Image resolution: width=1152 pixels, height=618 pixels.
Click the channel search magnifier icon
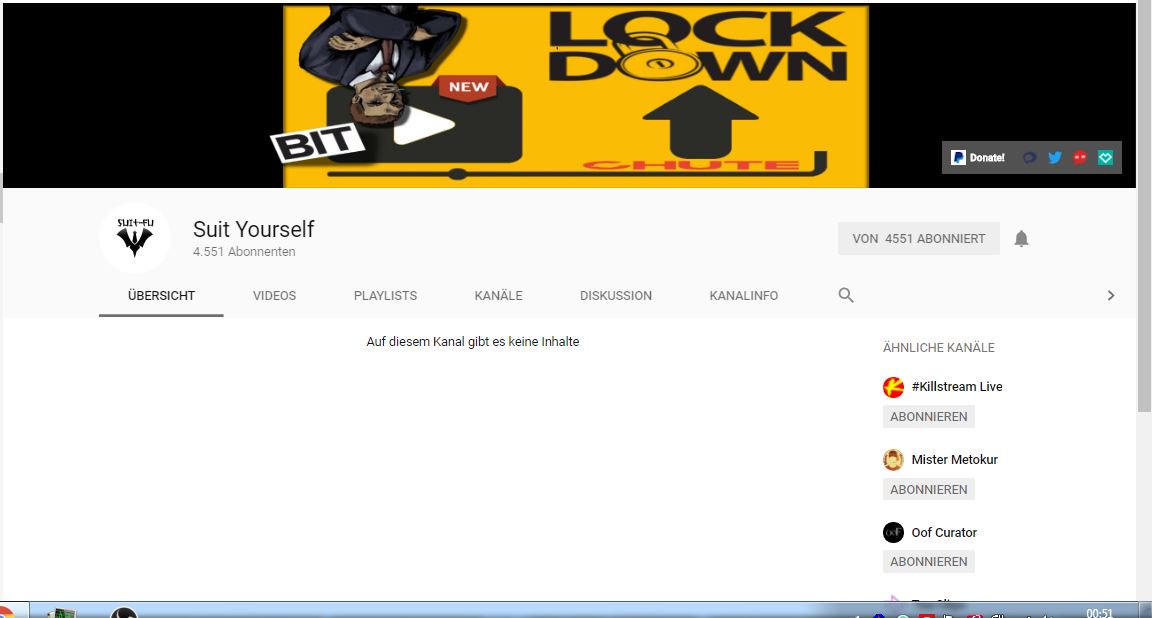pos(846,295)
